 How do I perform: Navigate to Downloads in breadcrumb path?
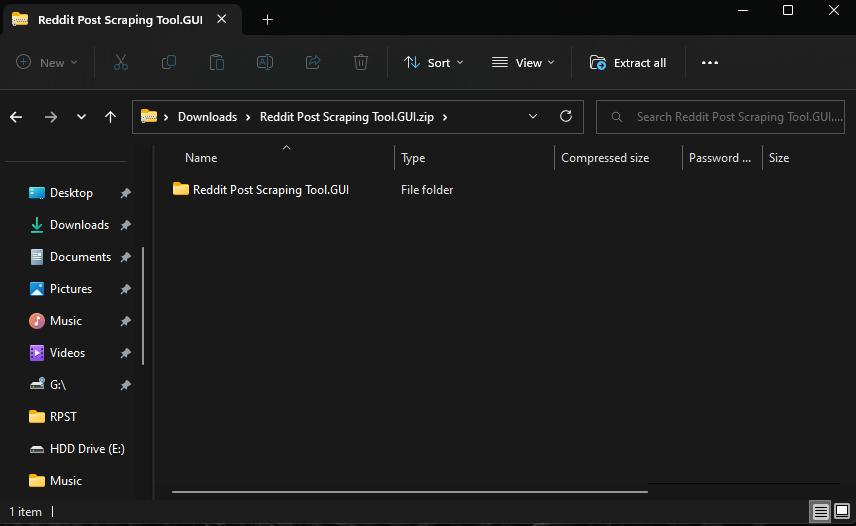(x=207, y=117)
